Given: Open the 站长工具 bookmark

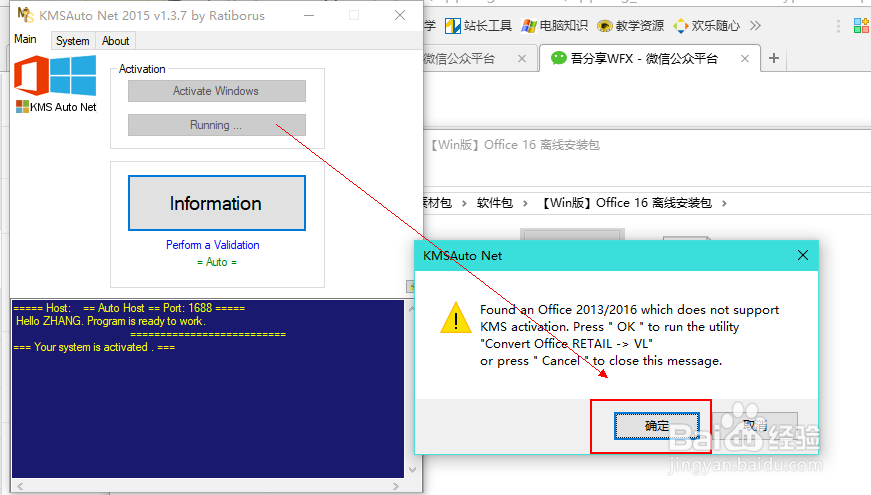Looking at the screenshot, I should pos(479,26).
